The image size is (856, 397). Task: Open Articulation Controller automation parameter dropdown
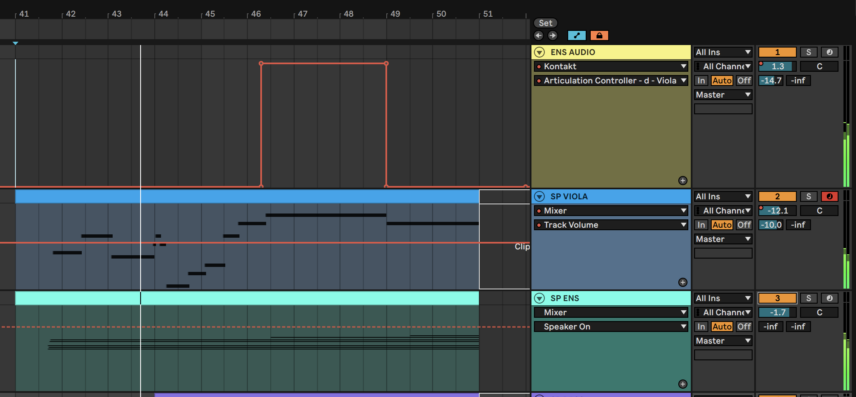(x=611, y=81)
